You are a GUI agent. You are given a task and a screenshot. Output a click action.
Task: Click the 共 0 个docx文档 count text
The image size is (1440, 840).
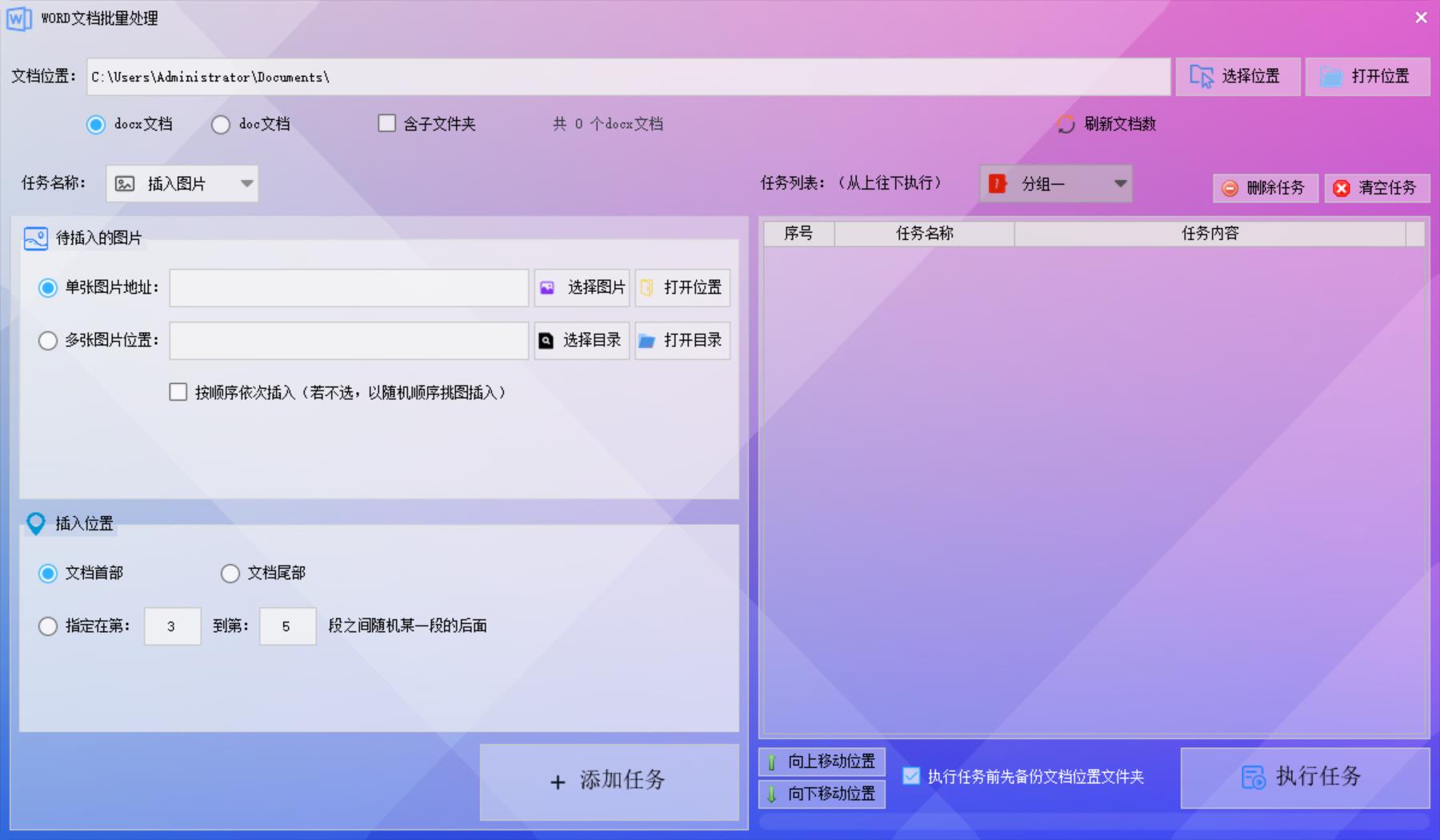pos(608,124)
